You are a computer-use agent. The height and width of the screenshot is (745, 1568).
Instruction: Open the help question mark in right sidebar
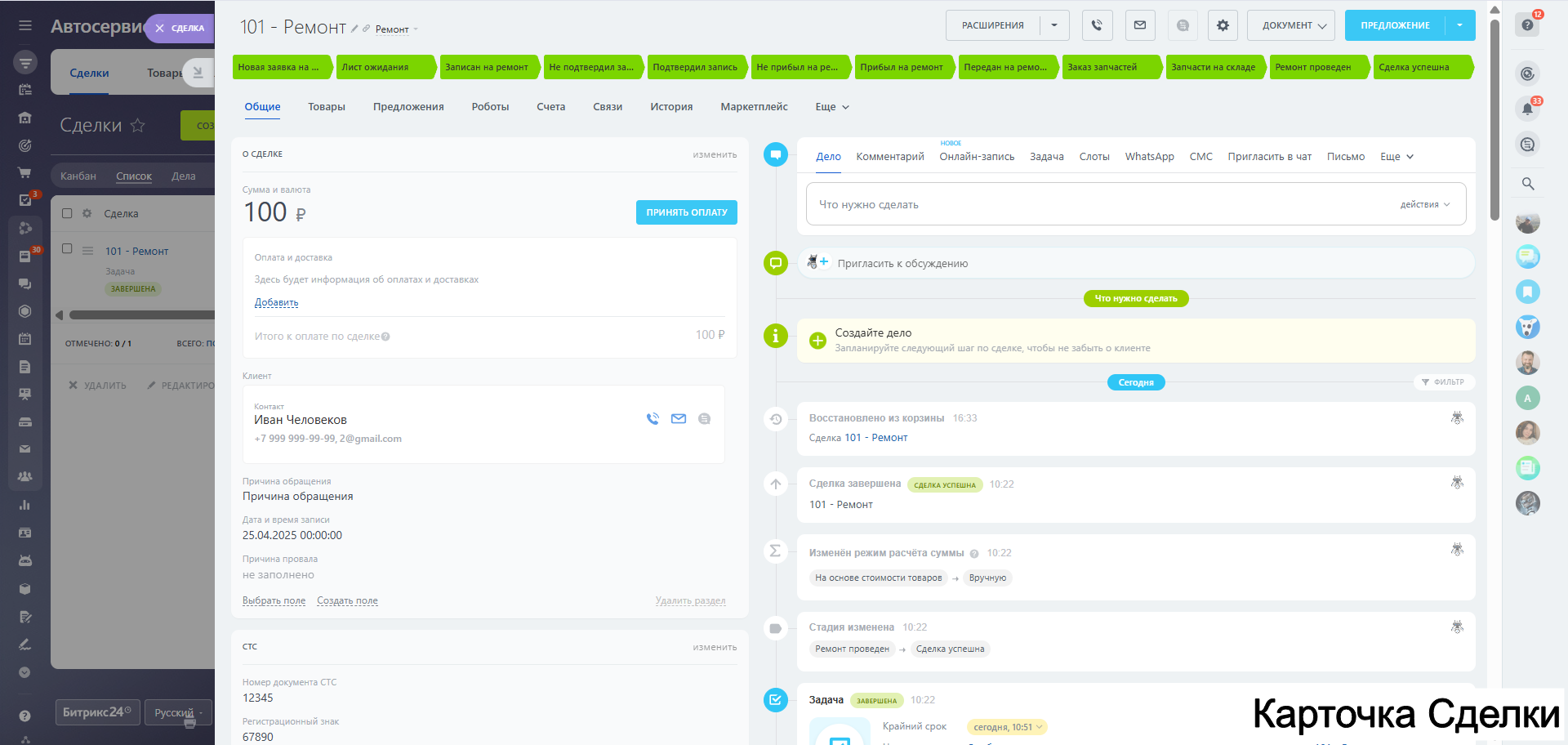(1527, 25)
